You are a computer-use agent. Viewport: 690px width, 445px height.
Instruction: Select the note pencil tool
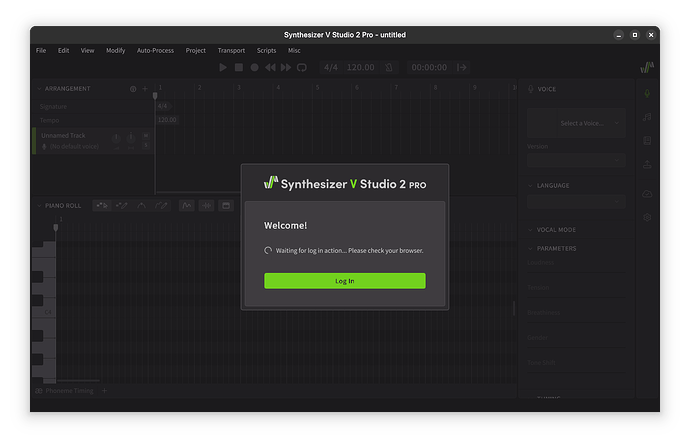pos(121,206)
